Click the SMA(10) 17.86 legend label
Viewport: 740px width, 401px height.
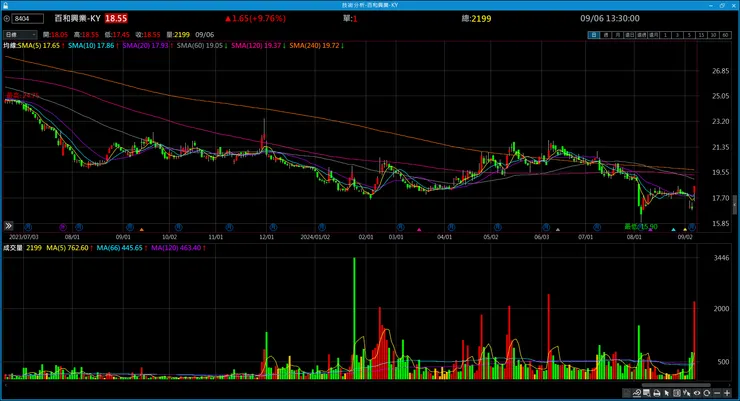91,45
